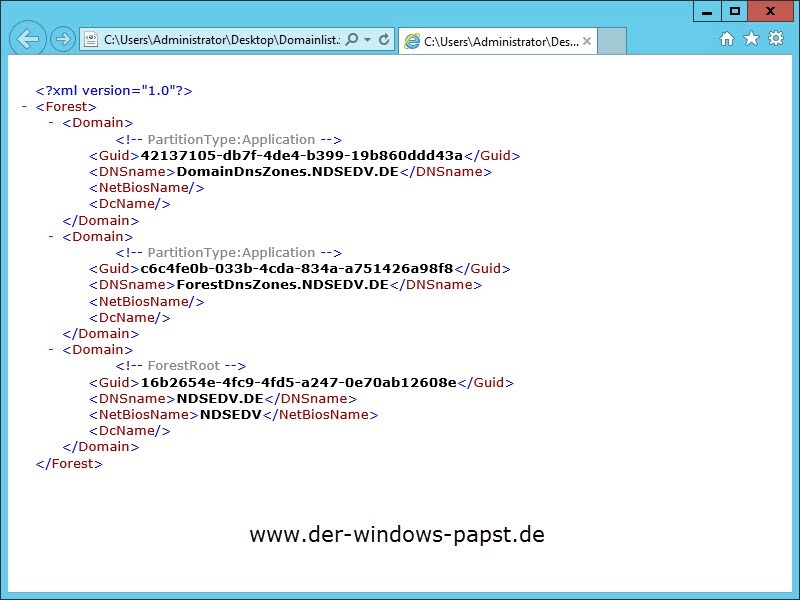Viewport: 800px width, 600px height.
Task: Refresh the page with the reload icon
Action: pyautogui.click(x=384, y=40)
